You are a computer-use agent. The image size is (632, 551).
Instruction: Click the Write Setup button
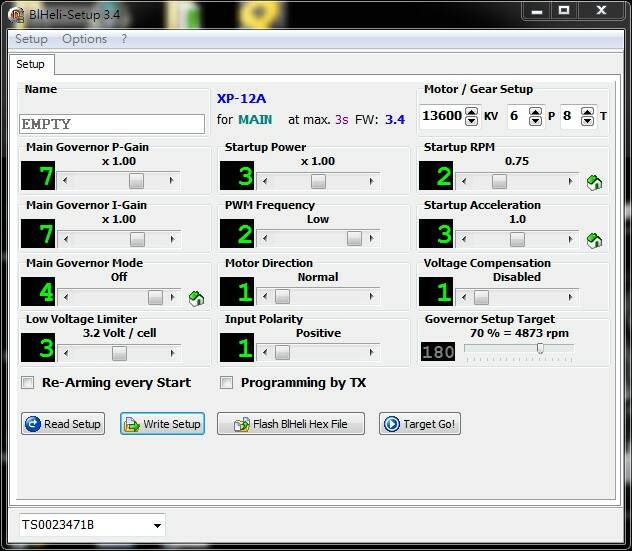coord(162,424)
